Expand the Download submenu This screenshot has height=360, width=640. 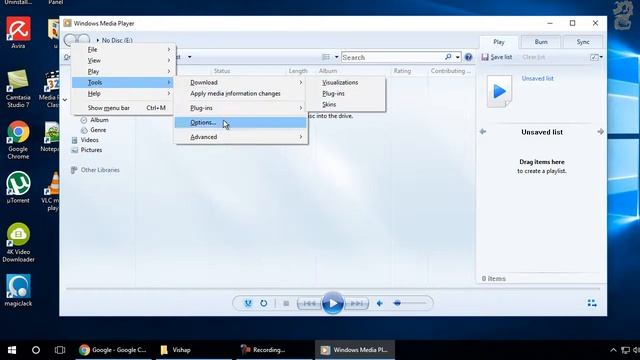pyautogui.click(x=241, y=82)
